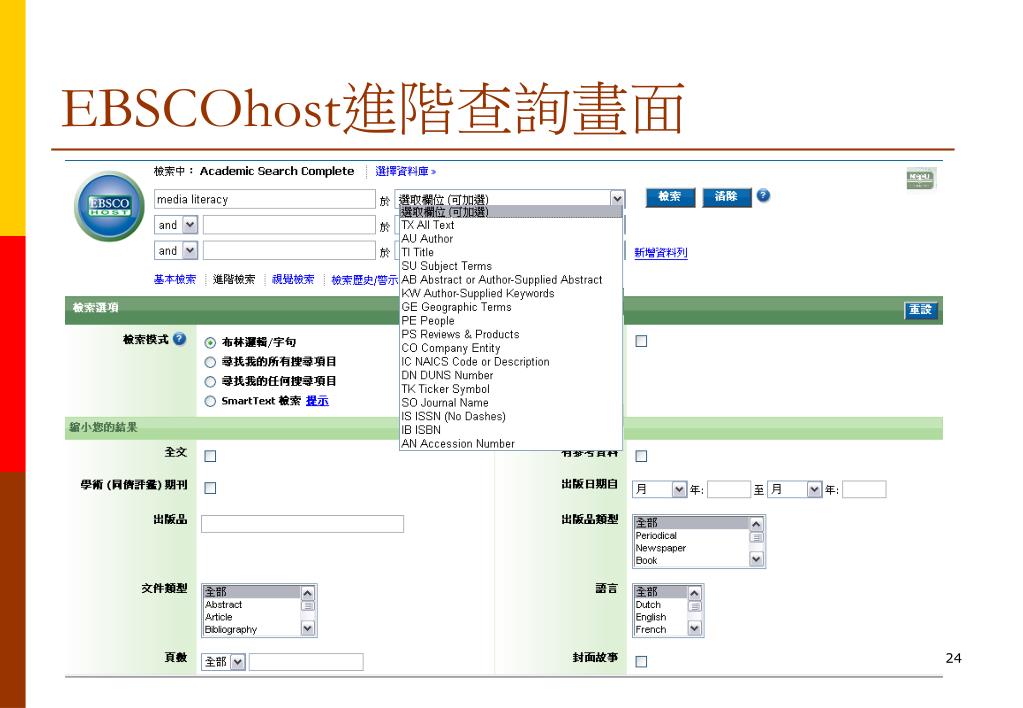Click scroll-down arrow in 語言 list

tap(695, 628)
